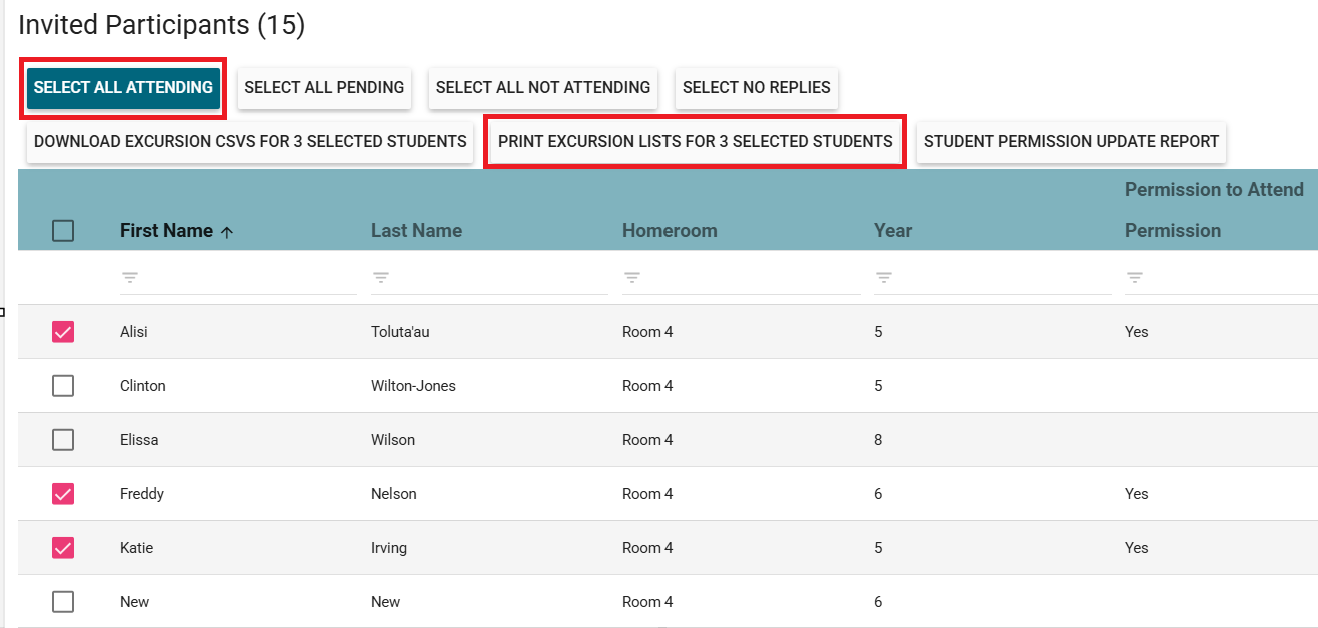Click the Year column filter icon
The image size is (1318, 628).
883,278
